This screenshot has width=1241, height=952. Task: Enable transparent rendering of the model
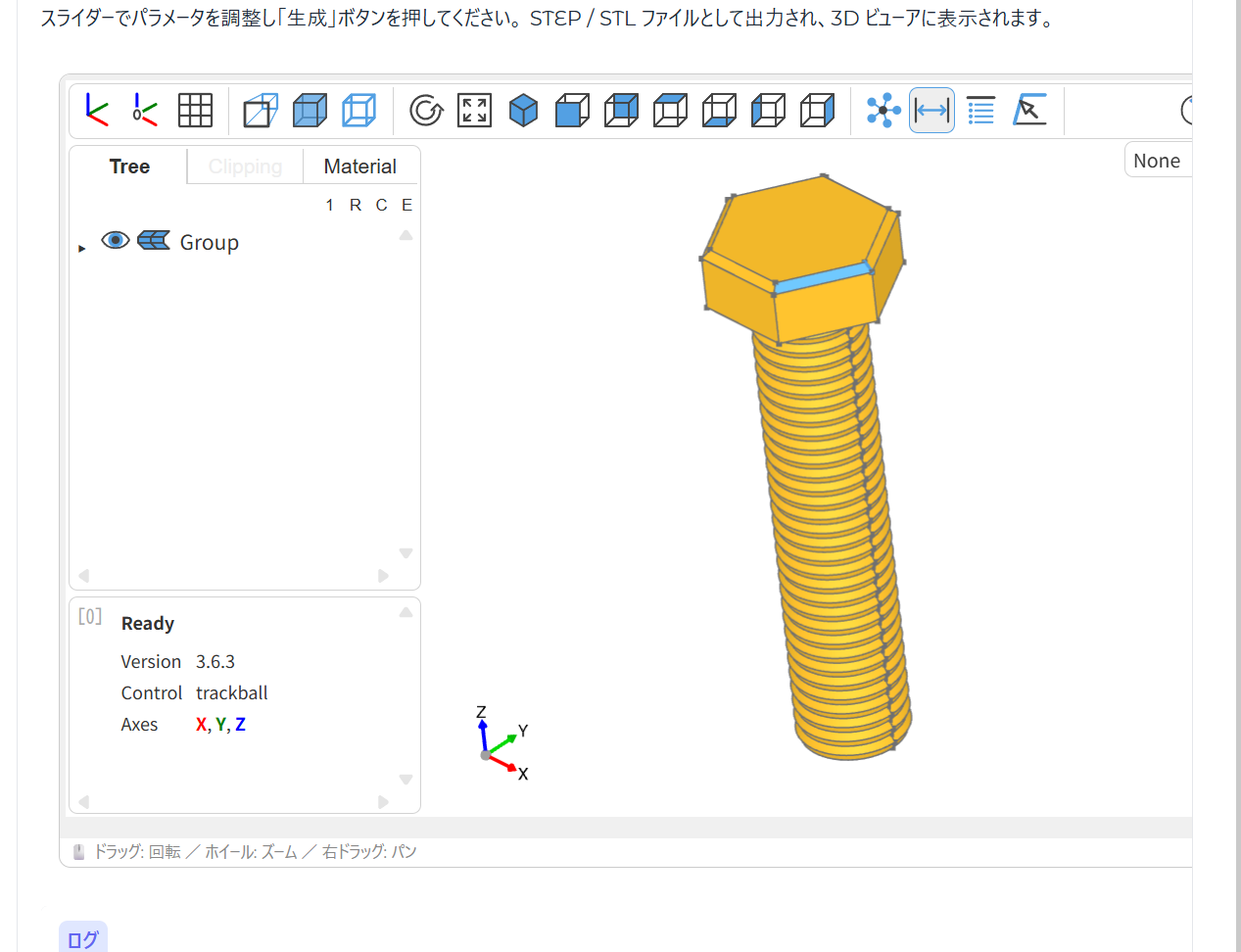pyautogui.click(x=310, y=110)
